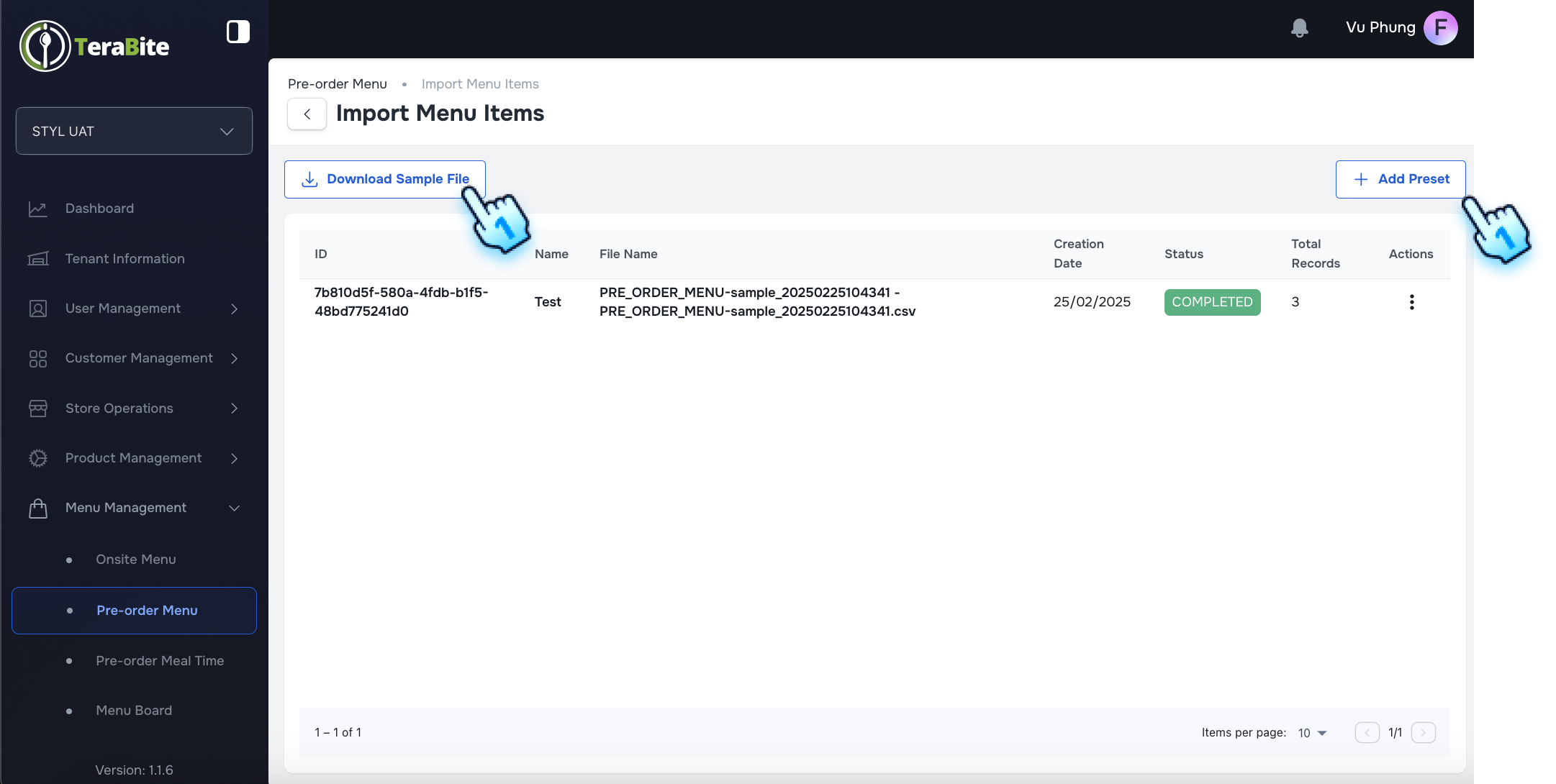Expand Customer Management section
The image size is (1556, 784).
(234, 358)
